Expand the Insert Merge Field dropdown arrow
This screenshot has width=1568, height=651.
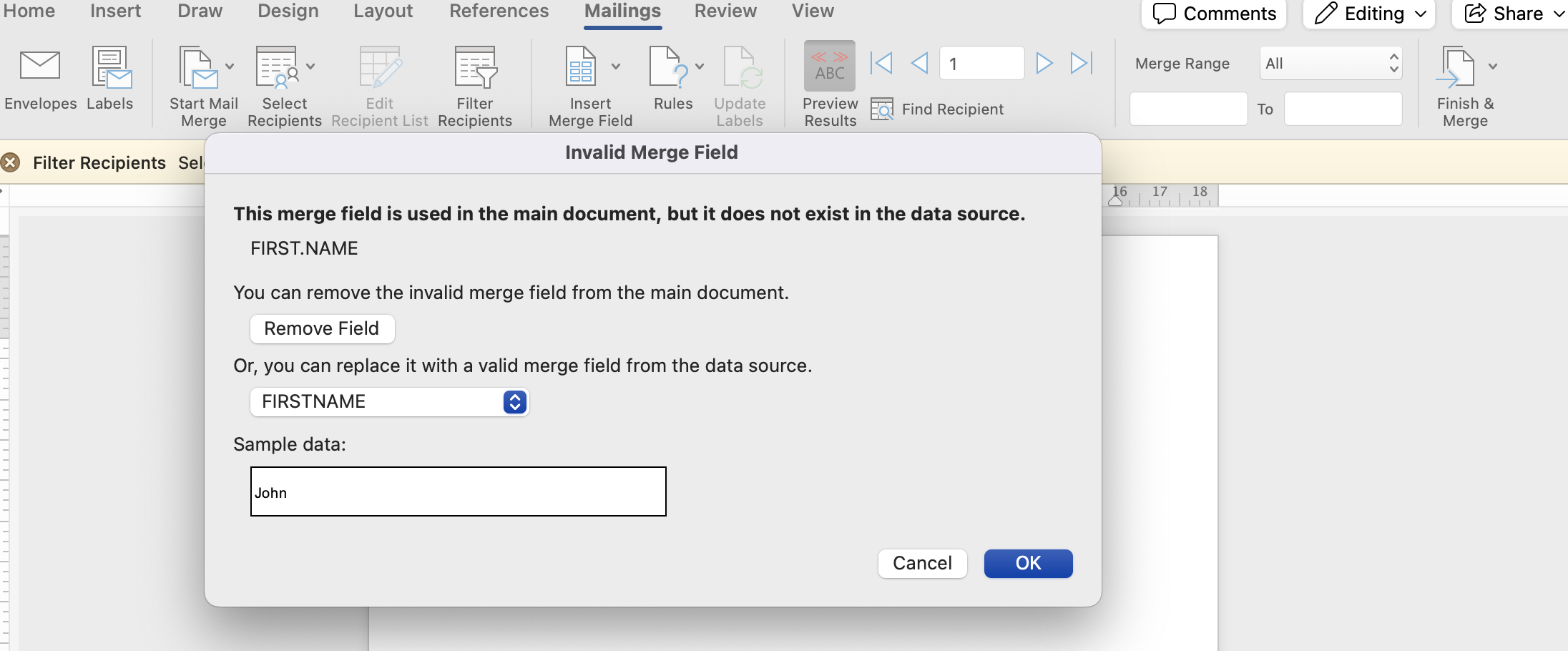615,67
